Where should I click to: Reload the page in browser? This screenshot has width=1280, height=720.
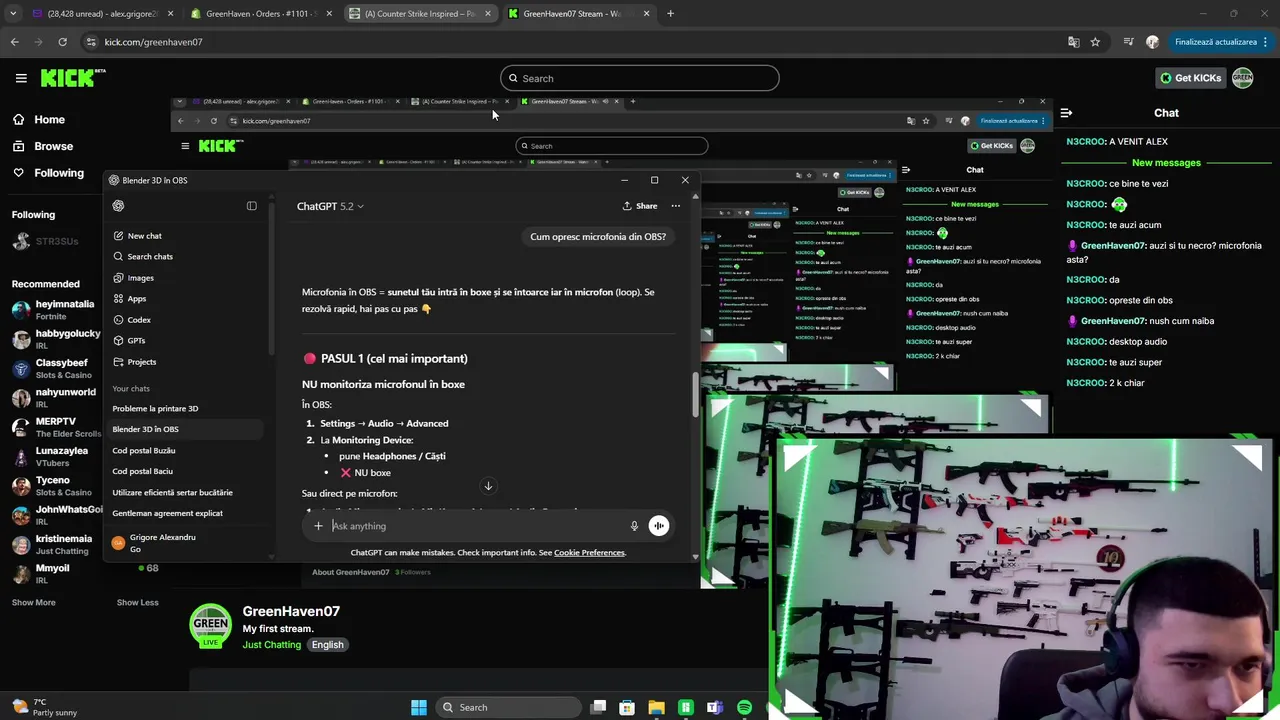tap(62, 42)
